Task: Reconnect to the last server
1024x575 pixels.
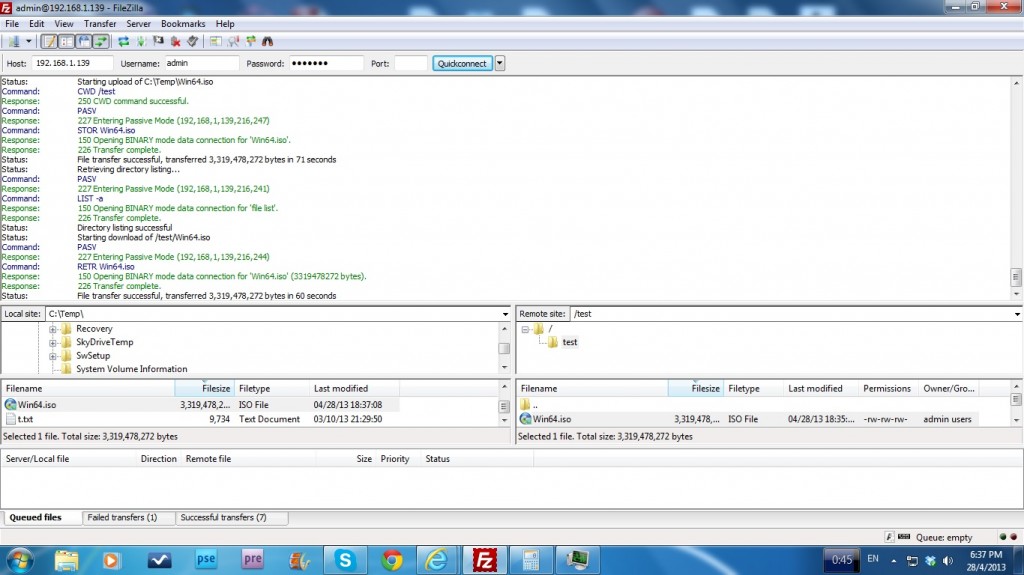Action: (192, 41)
